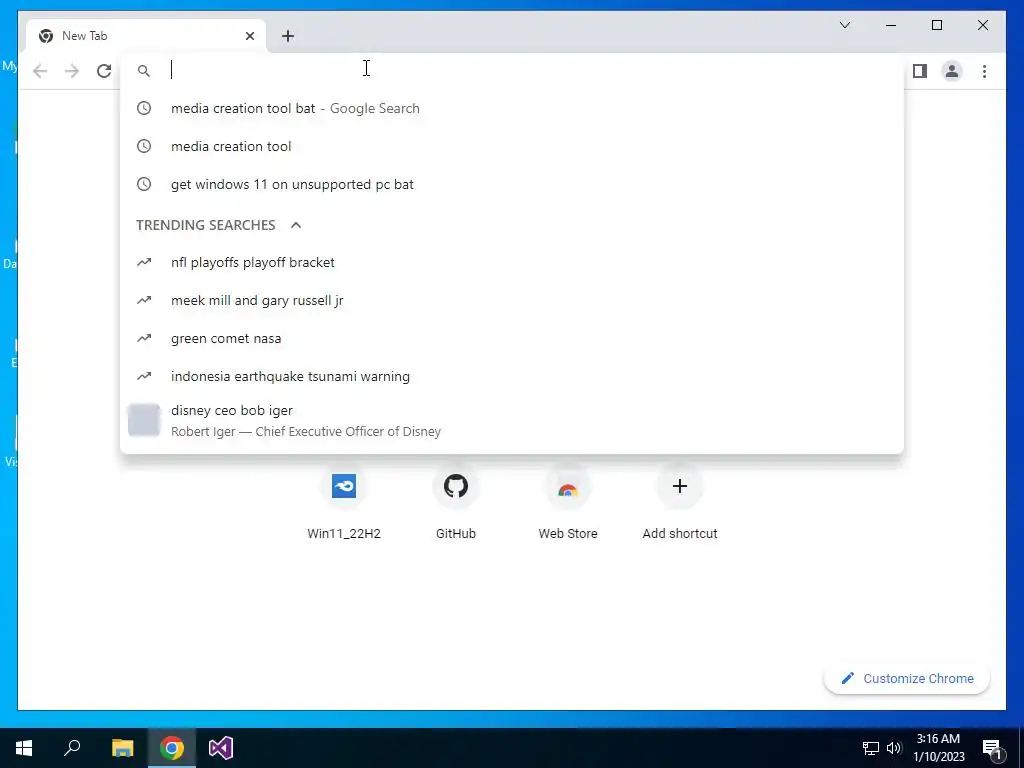Click the network tray icon
Viewport: 1024px width, 768px height.
click(x=870, y=748)
